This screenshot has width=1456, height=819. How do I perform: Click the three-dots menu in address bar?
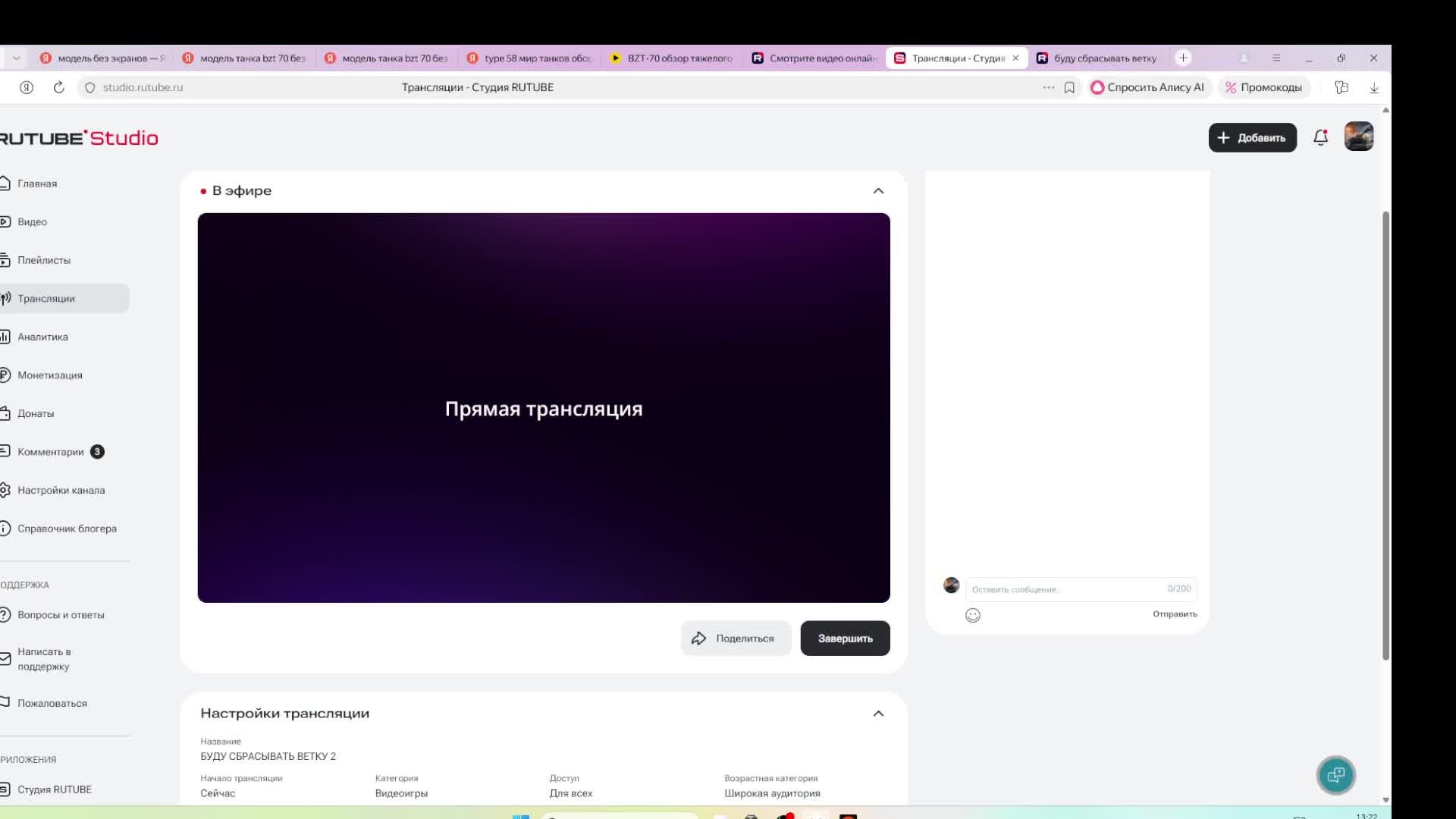1048,87
